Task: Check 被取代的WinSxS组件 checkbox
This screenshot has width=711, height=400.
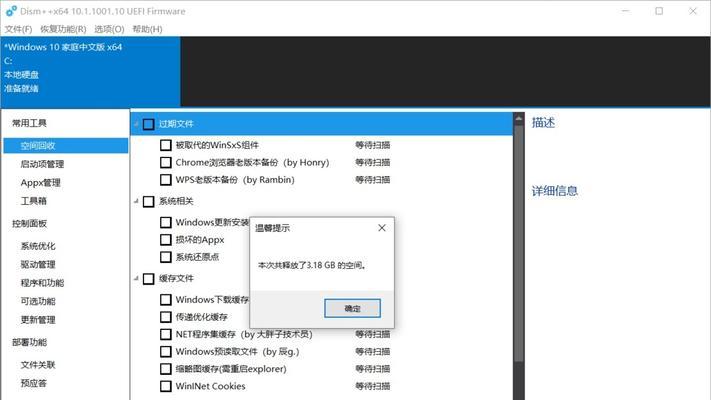Action: pos(166,145)
